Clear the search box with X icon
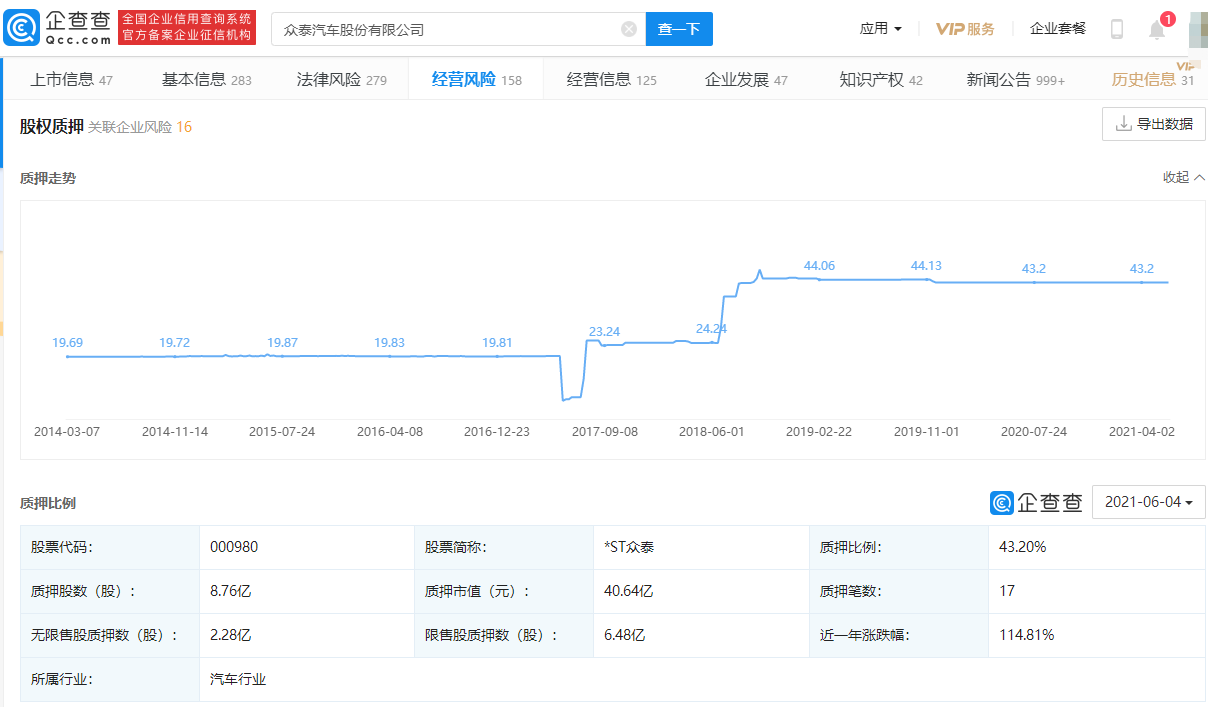Screen dimensions: 1208x707 tap(629, 29)
